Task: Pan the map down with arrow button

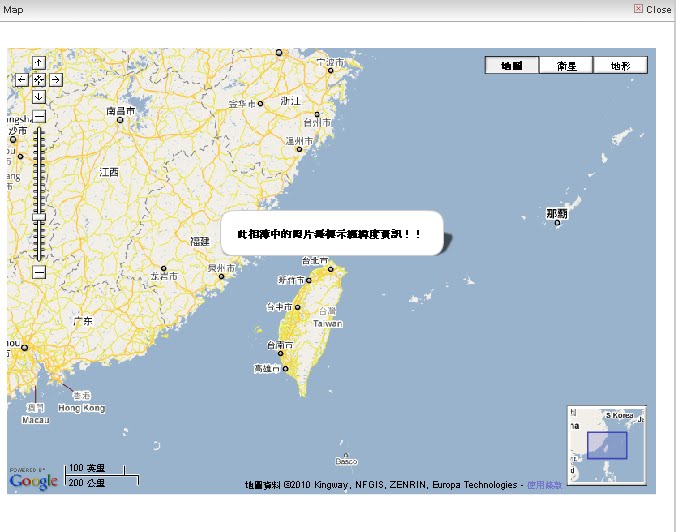Action: pos(39,97)
